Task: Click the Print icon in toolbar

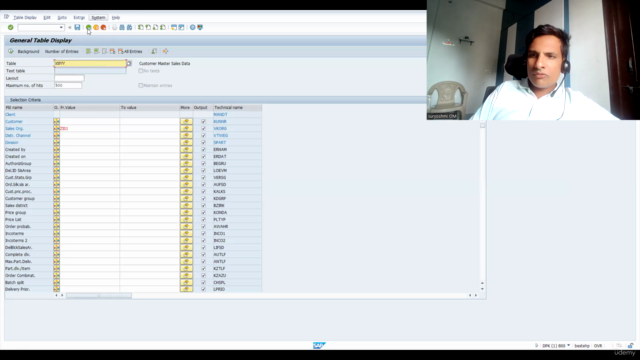Action: (114, 27)
